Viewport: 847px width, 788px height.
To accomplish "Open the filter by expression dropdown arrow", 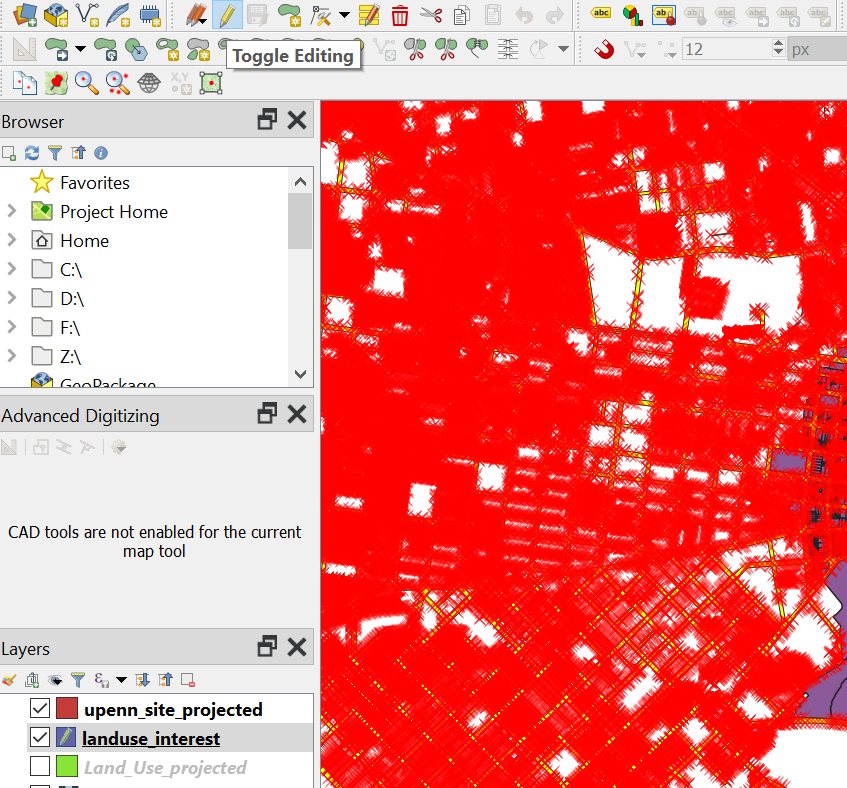I will 122,680.
